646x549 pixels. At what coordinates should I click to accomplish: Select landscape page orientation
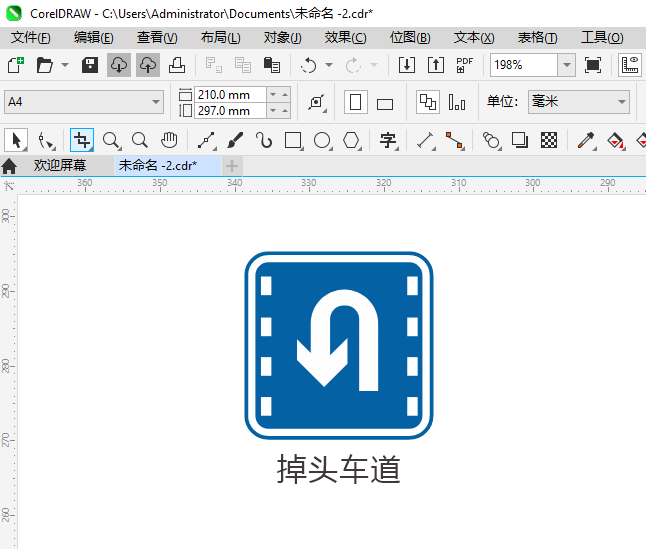[x=385, y=104]
